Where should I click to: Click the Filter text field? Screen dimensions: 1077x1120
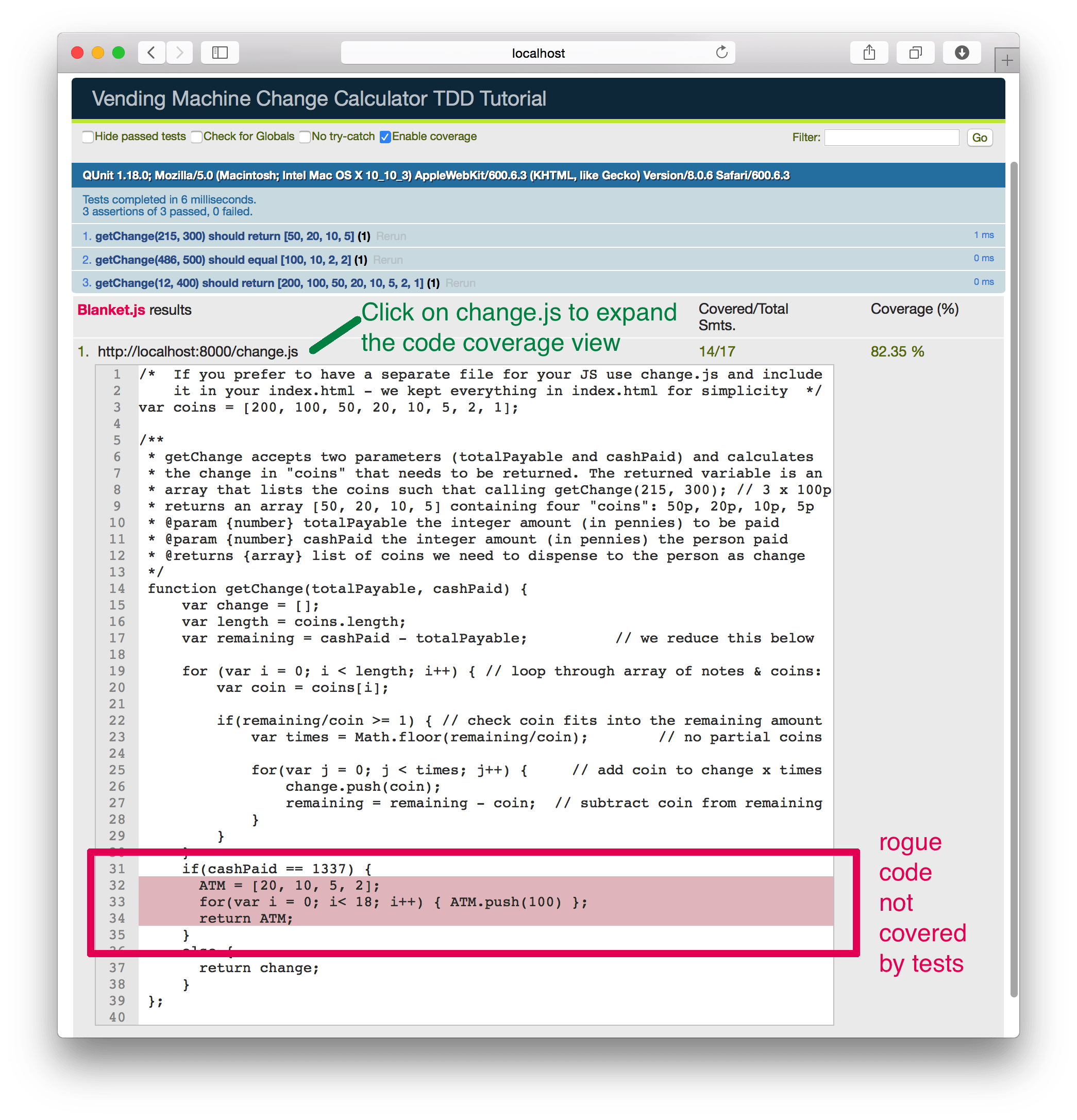891,137
